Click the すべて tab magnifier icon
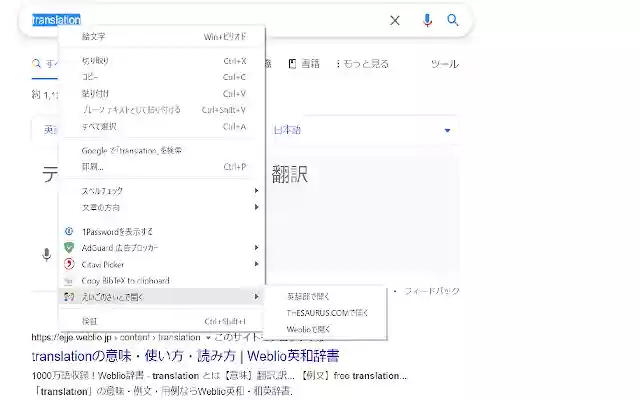The height and width of the screenshot is (400, 640). click(36, 64)
